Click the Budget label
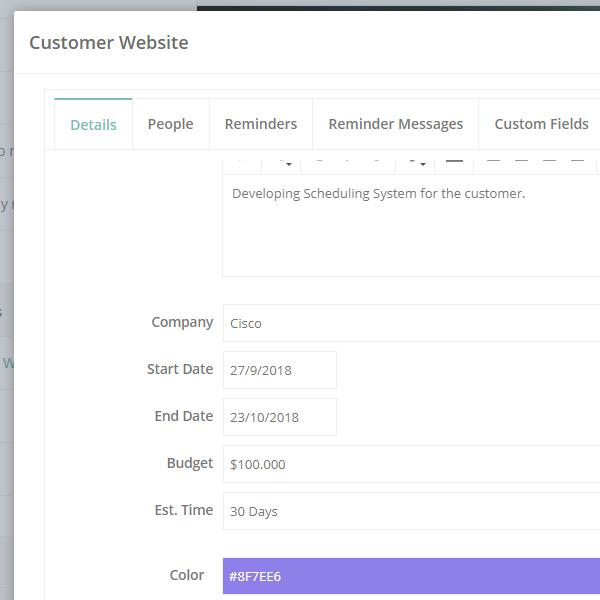Screen dimensions: 600x600 tap(190, 463)
